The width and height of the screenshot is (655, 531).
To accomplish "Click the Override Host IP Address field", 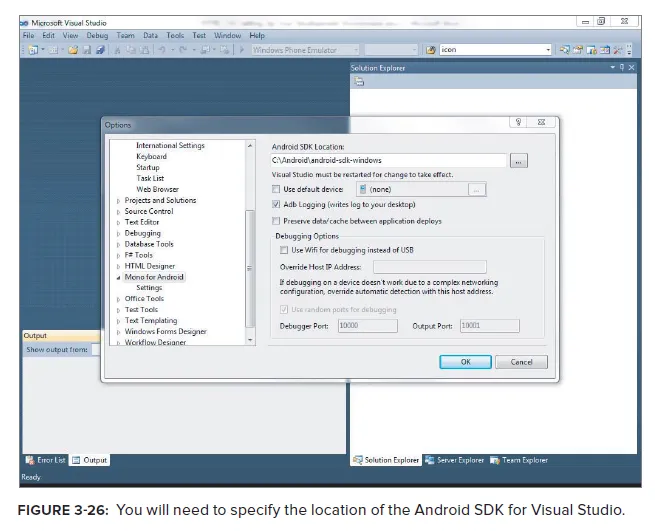I will click(429, 267).
